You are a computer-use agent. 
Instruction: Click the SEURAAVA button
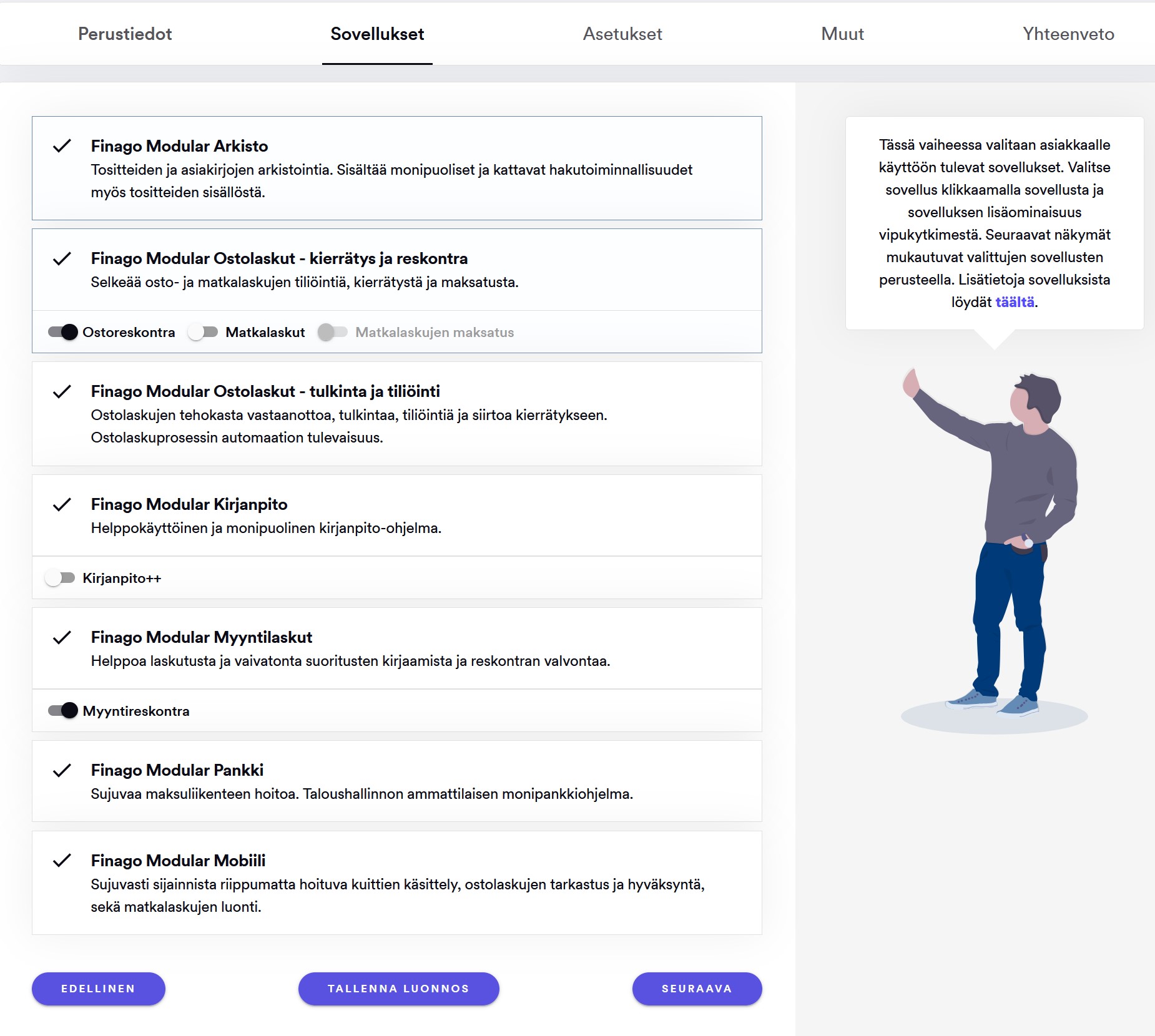(x=697, y=989)
